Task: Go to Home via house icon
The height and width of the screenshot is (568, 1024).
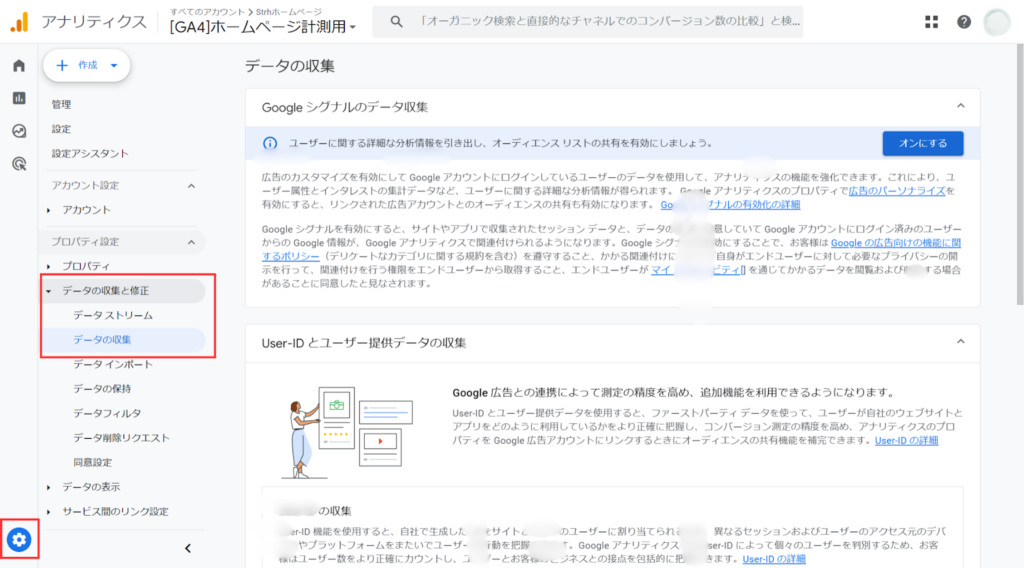Action: pos(19,65)
